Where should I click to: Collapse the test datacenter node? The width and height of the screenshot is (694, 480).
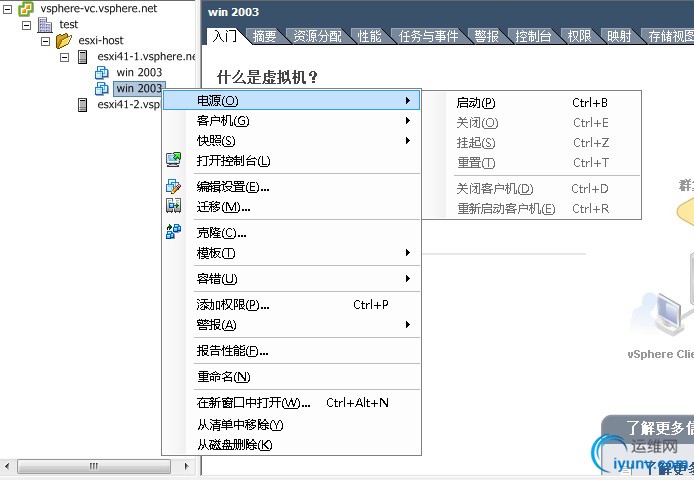coord(27,25)
